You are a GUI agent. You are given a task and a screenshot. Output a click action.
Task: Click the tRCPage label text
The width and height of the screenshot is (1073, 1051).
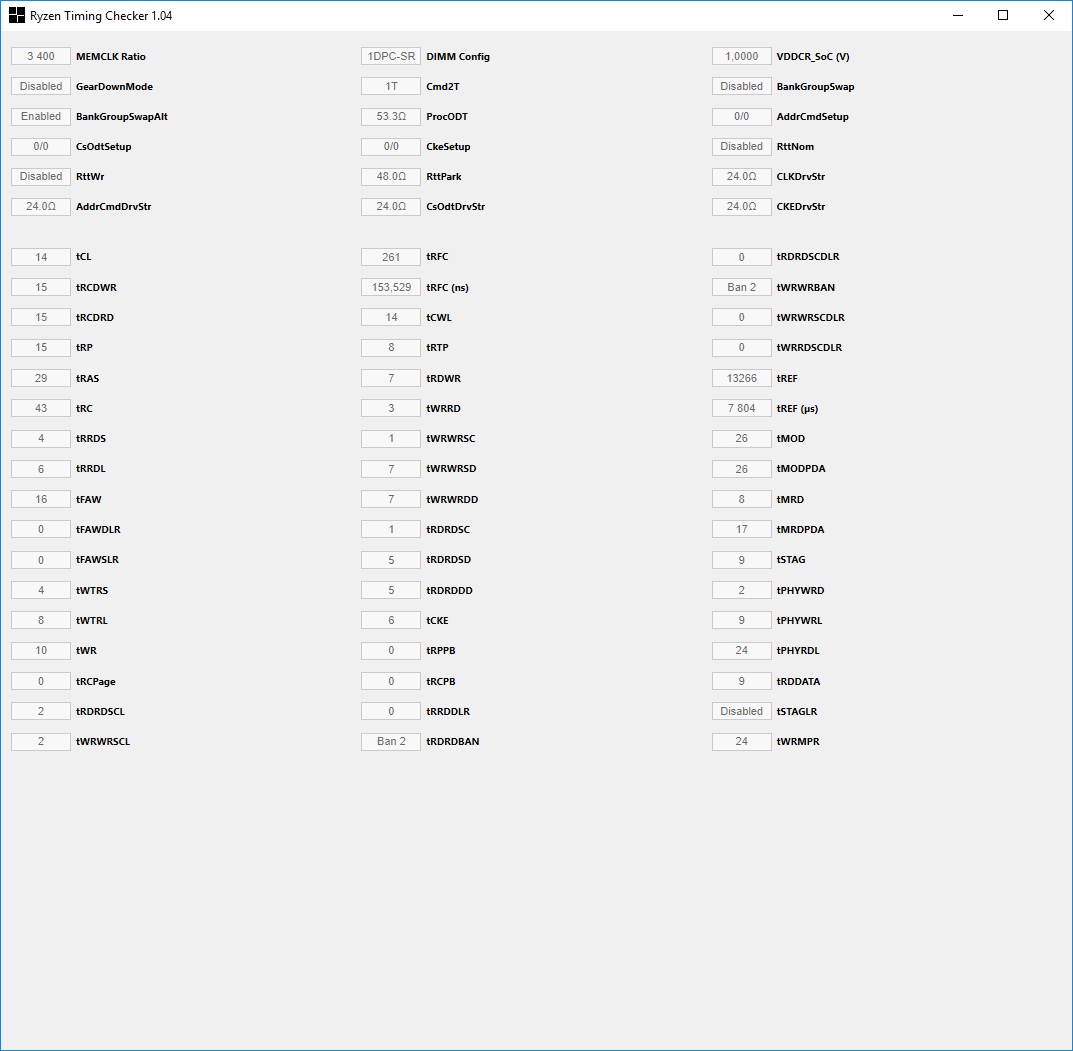[x=96, y=682]
